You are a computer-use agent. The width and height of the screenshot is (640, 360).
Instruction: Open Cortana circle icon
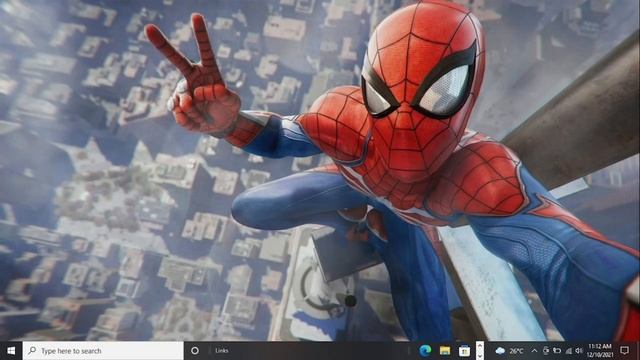click(x=195, y=351)
